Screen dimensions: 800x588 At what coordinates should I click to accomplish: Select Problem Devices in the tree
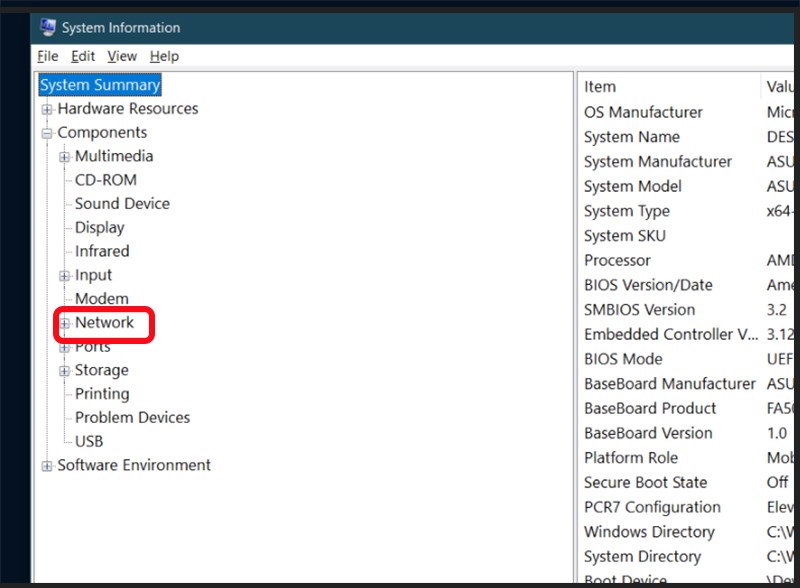click(x=132, y=418)
